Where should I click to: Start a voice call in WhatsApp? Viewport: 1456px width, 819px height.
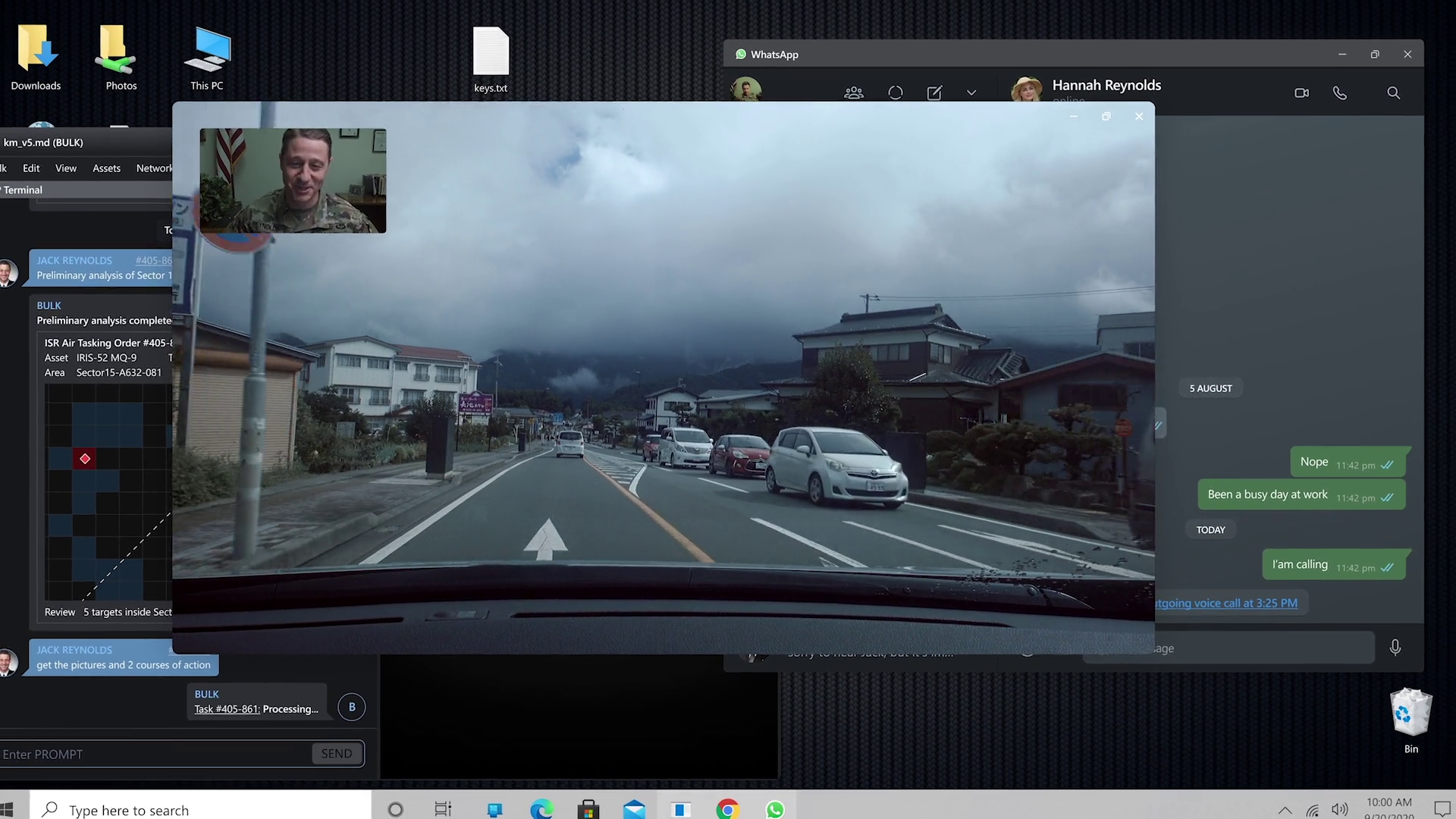point(1340,93)
